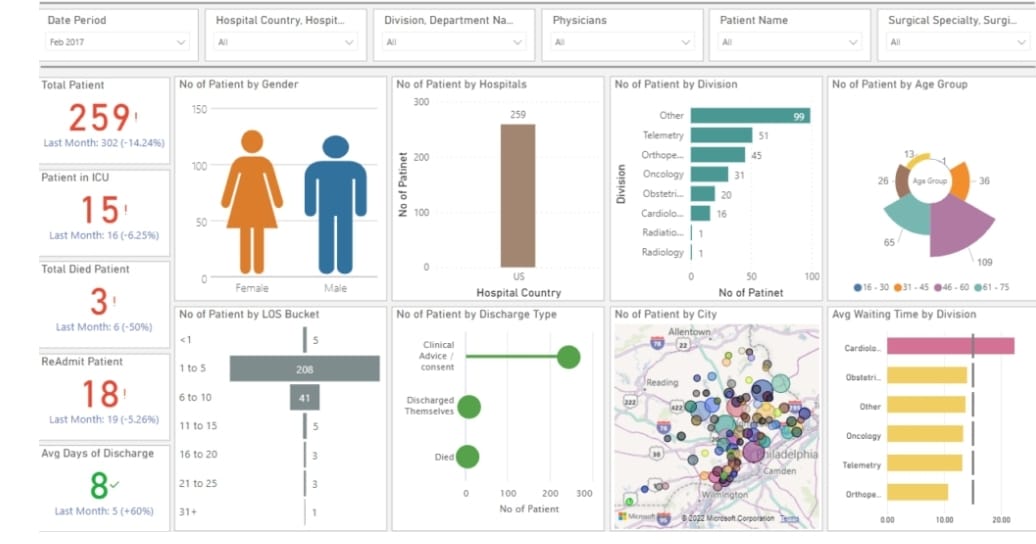The width and height of the screenshot is (1036, 544).
Task: Expand the Physicians filter dropdown
Action: click(x=622, y=42)
